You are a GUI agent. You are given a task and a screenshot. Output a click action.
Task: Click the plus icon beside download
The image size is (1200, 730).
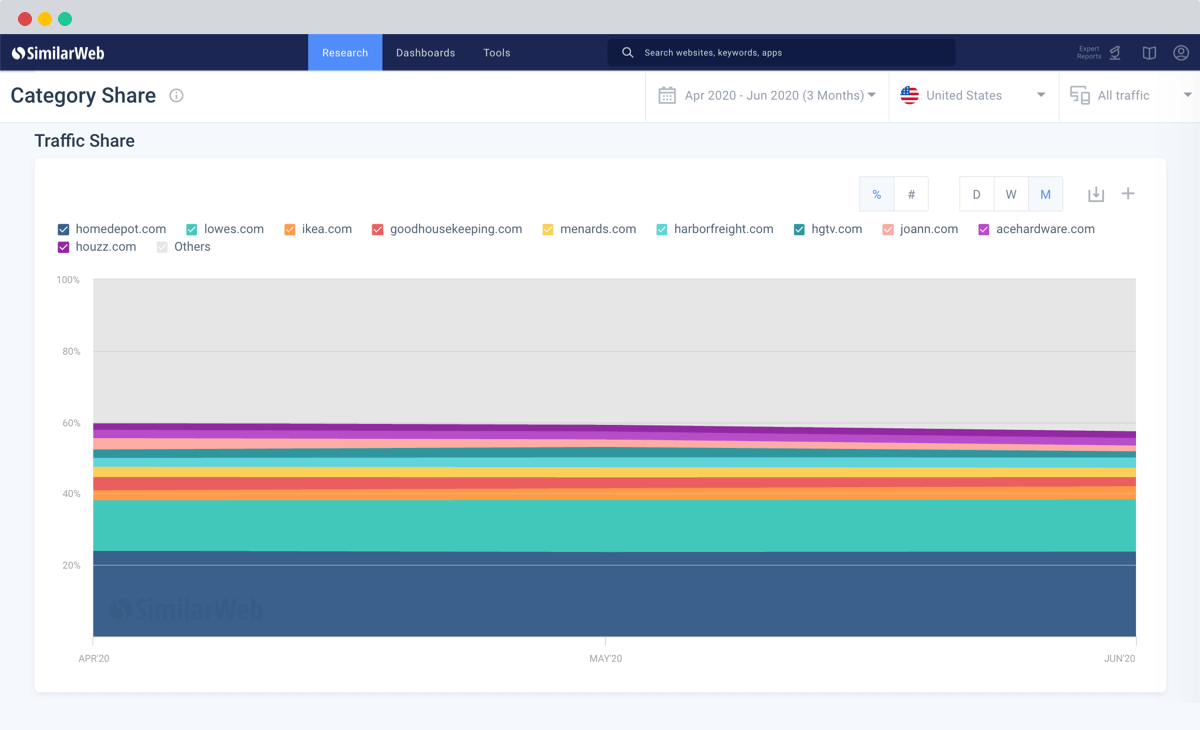pyautogui.click(x=1128, y=193)
